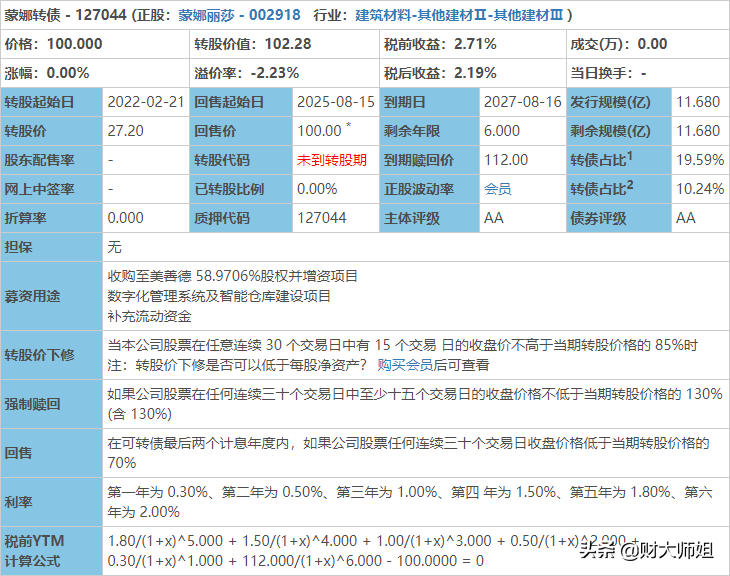730x576 pixels.
Task: Click the 112.00 redemption price value
Action: (506, 160)
